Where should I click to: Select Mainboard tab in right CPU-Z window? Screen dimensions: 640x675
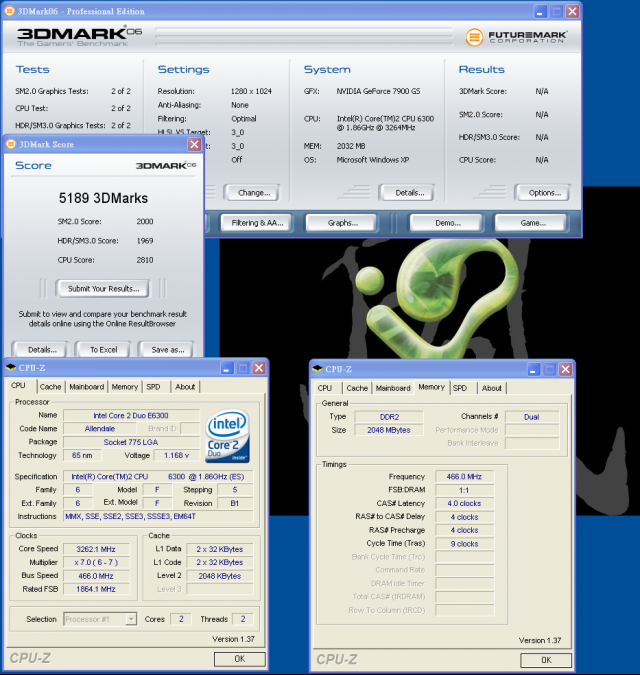(x=393, y=388)
